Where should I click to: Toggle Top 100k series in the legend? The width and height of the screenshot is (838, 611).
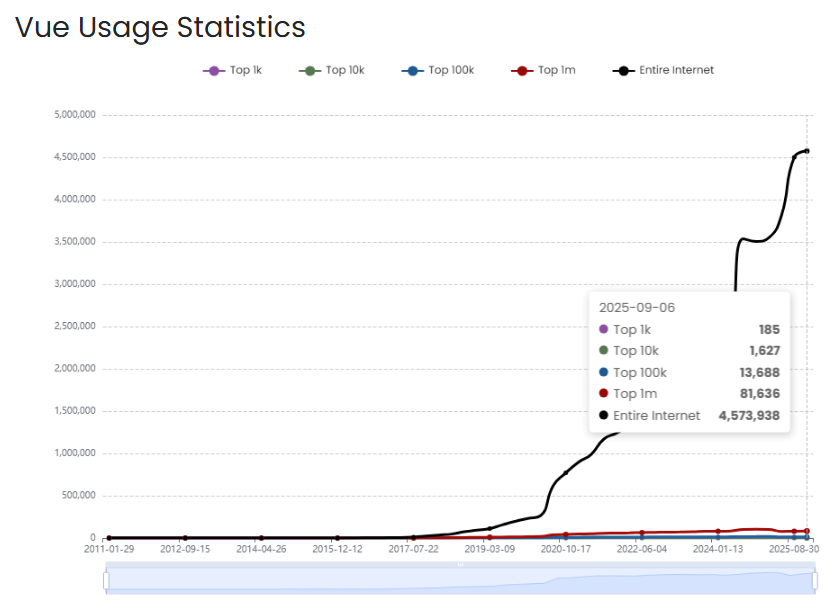tap(437, 70)
